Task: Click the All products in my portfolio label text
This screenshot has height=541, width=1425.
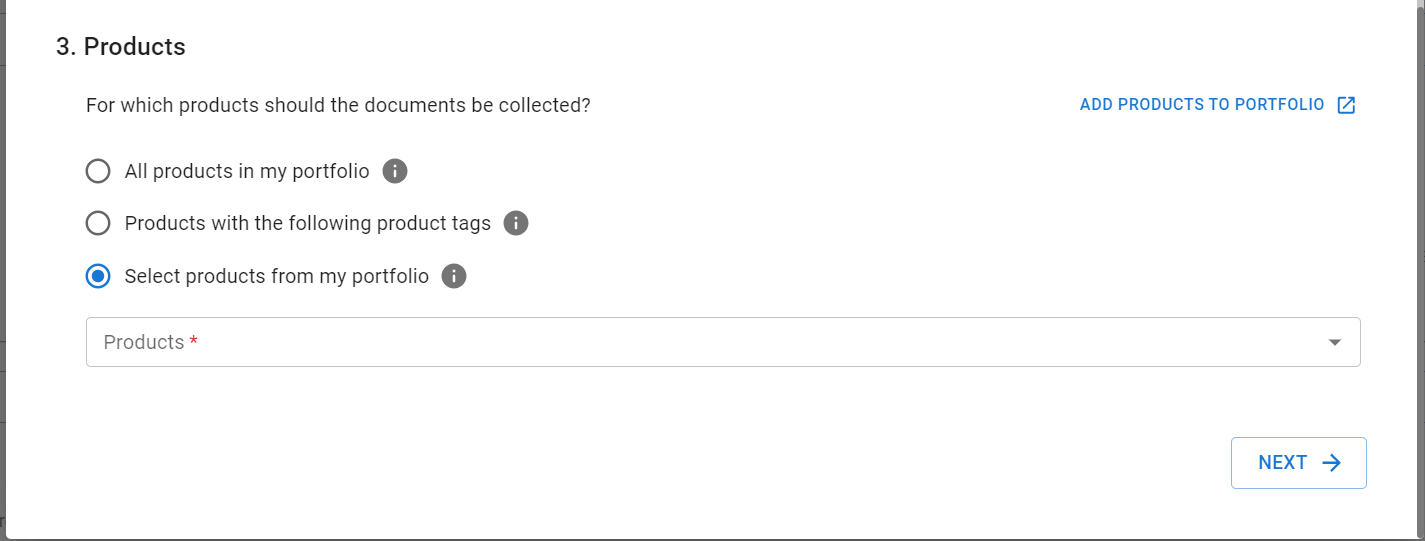Action: [x=247, y=171]
